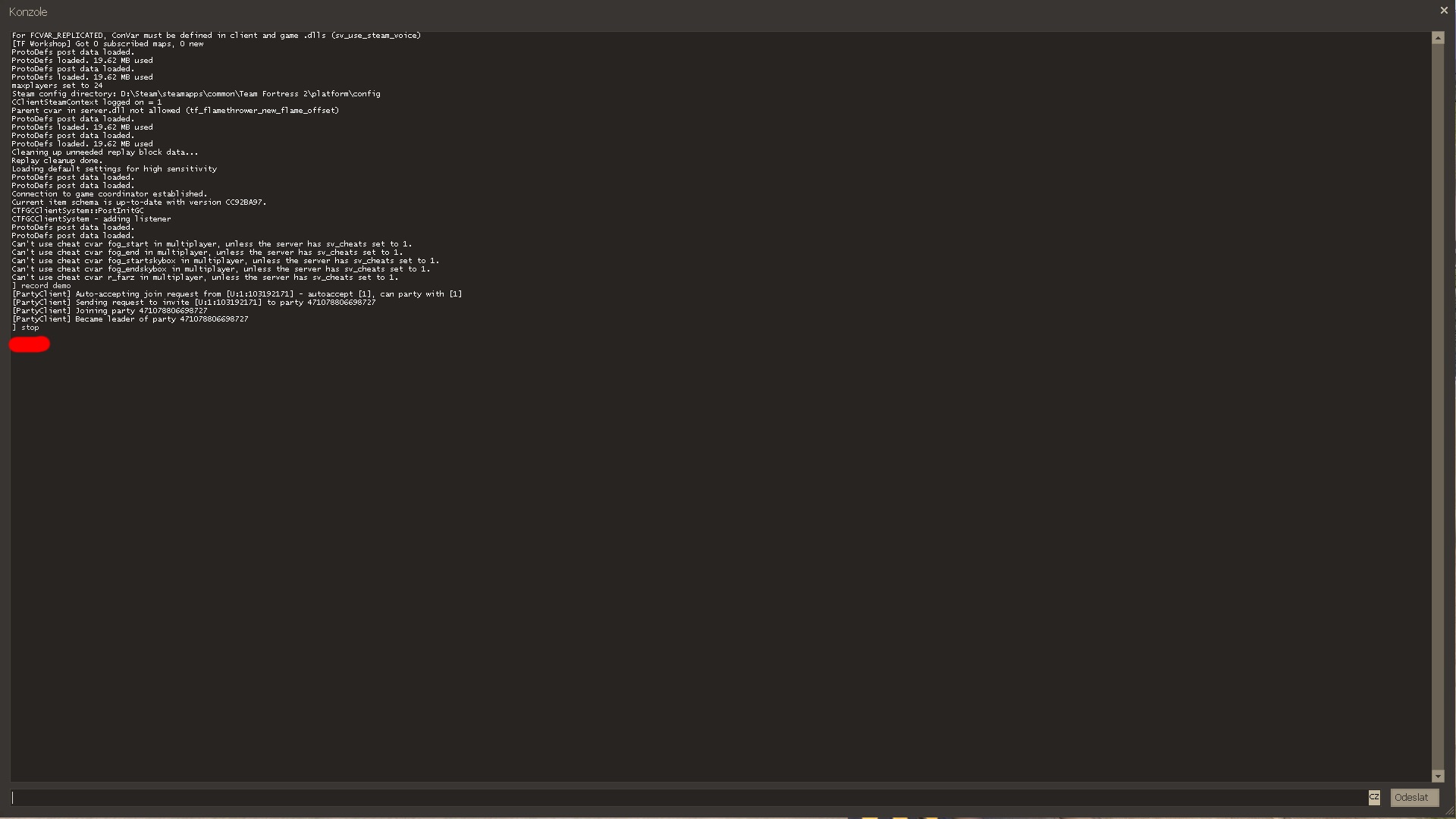Close the Konzole window with X

coord(1444,11)
